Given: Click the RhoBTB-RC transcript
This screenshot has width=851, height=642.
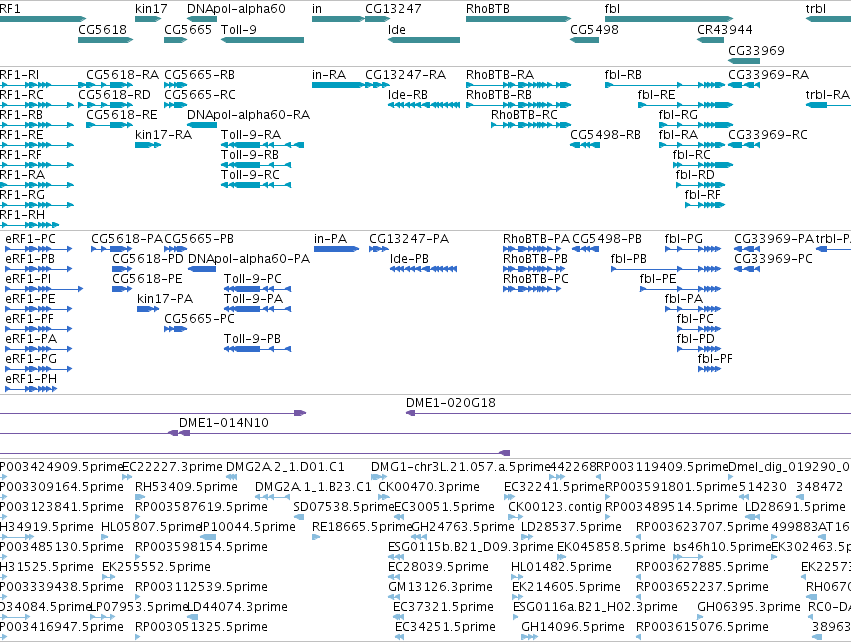Looking at the screenshot, I should pyautogui.click(x=531, y=125).
